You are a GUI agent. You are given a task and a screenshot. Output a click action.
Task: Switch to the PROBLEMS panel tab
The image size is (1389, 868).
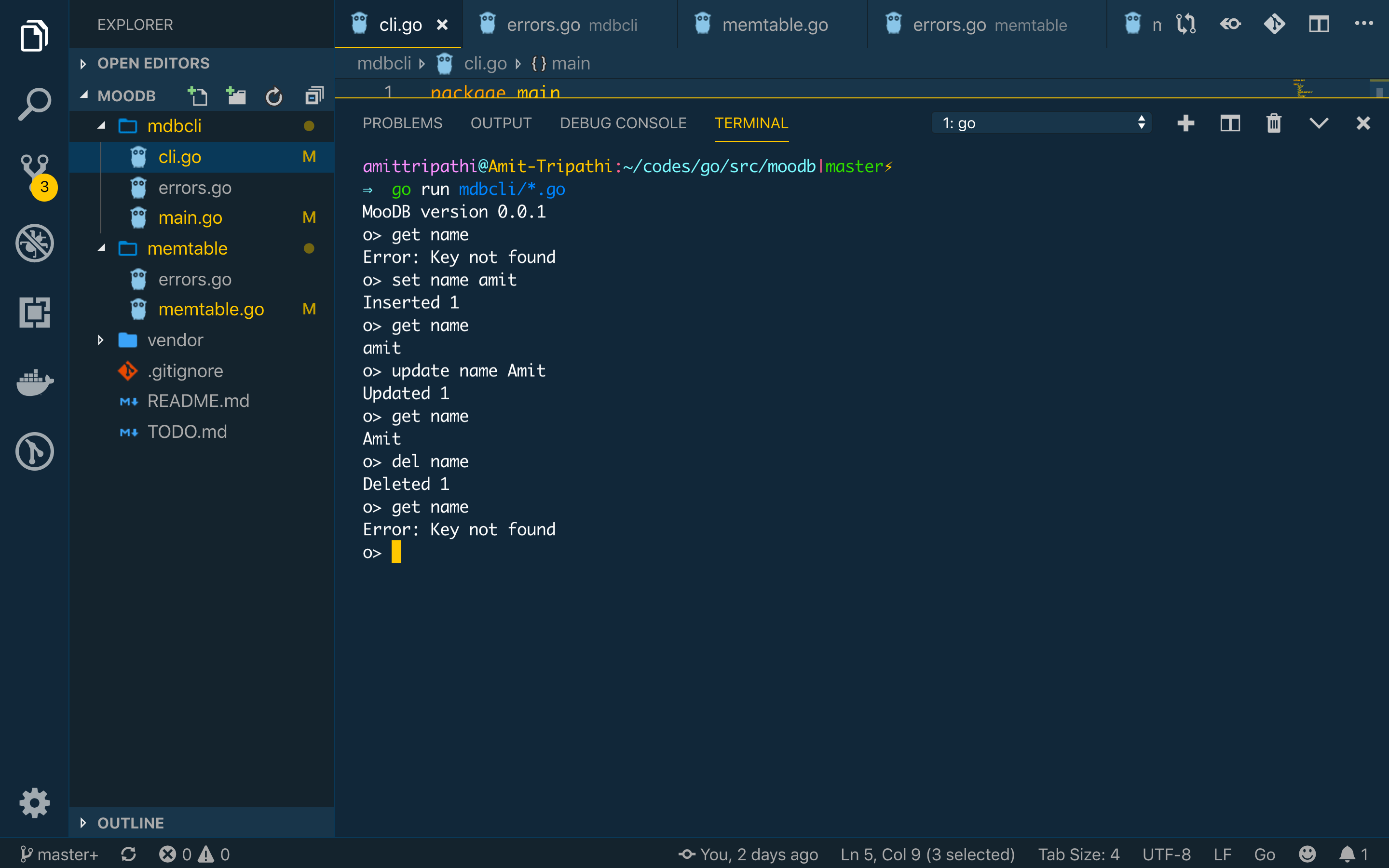[402, 123]
